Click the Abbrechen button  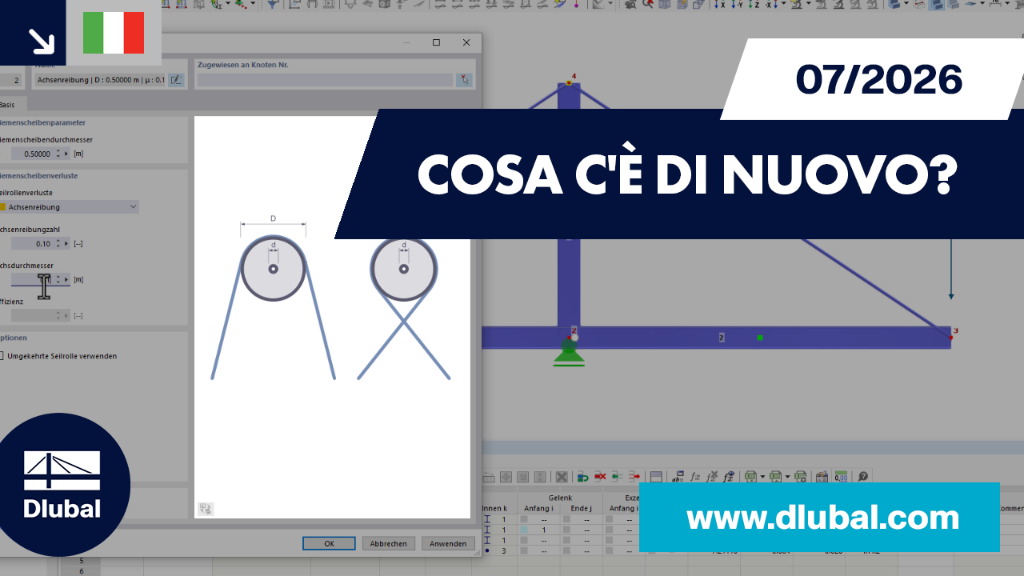pyautogui.click(x=388, y=543)
